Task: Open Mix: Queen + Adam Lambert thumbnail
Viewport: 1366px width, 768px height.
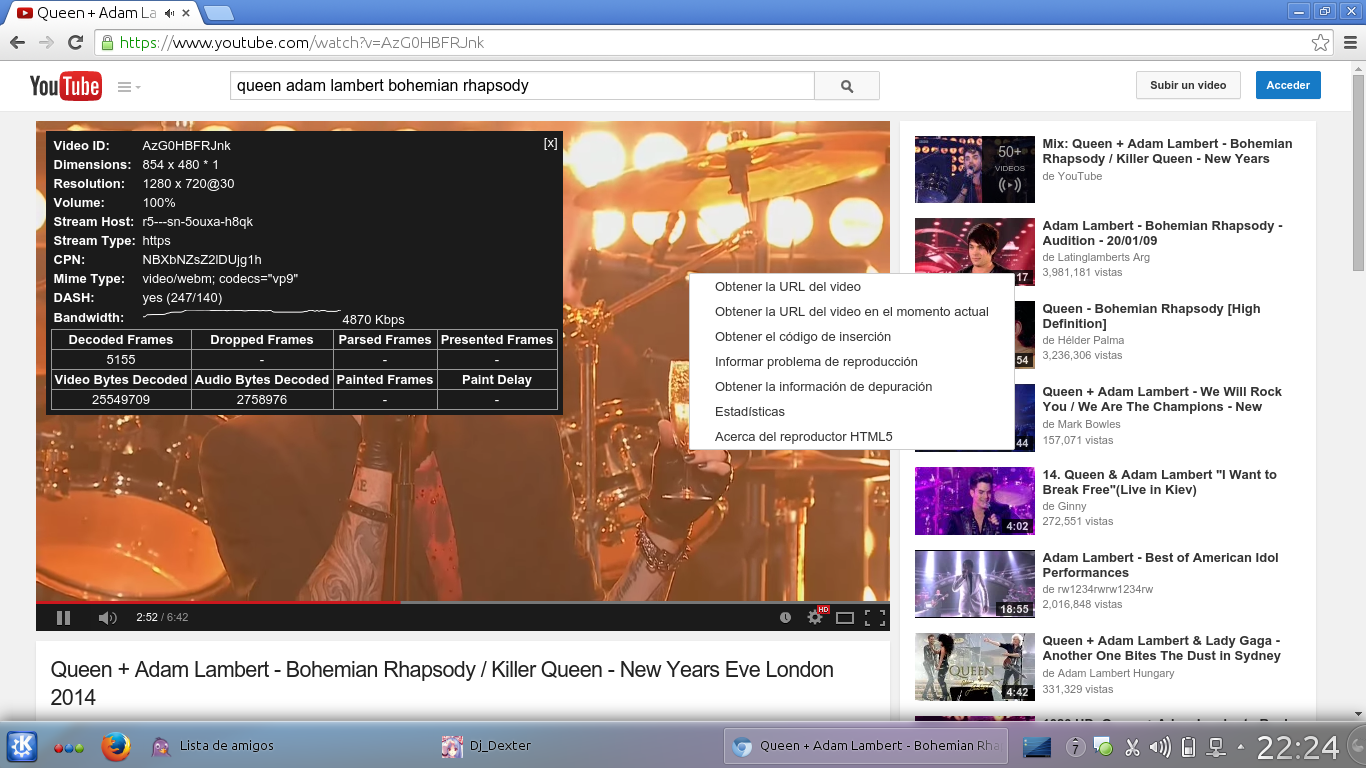Action: [975, 169]
